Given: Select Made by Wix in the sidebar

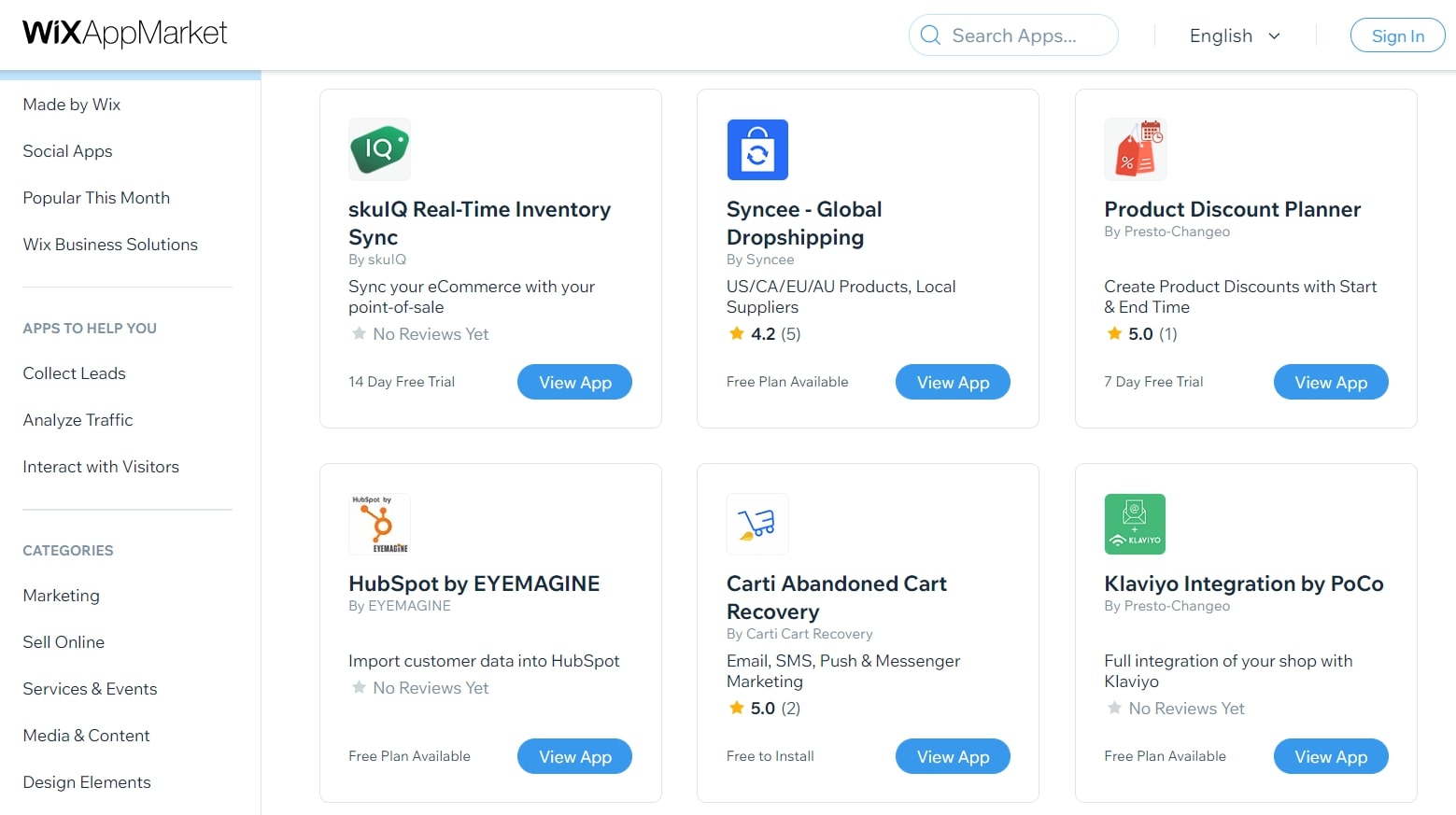Looking at the screenshot, I should coord(72,105).
